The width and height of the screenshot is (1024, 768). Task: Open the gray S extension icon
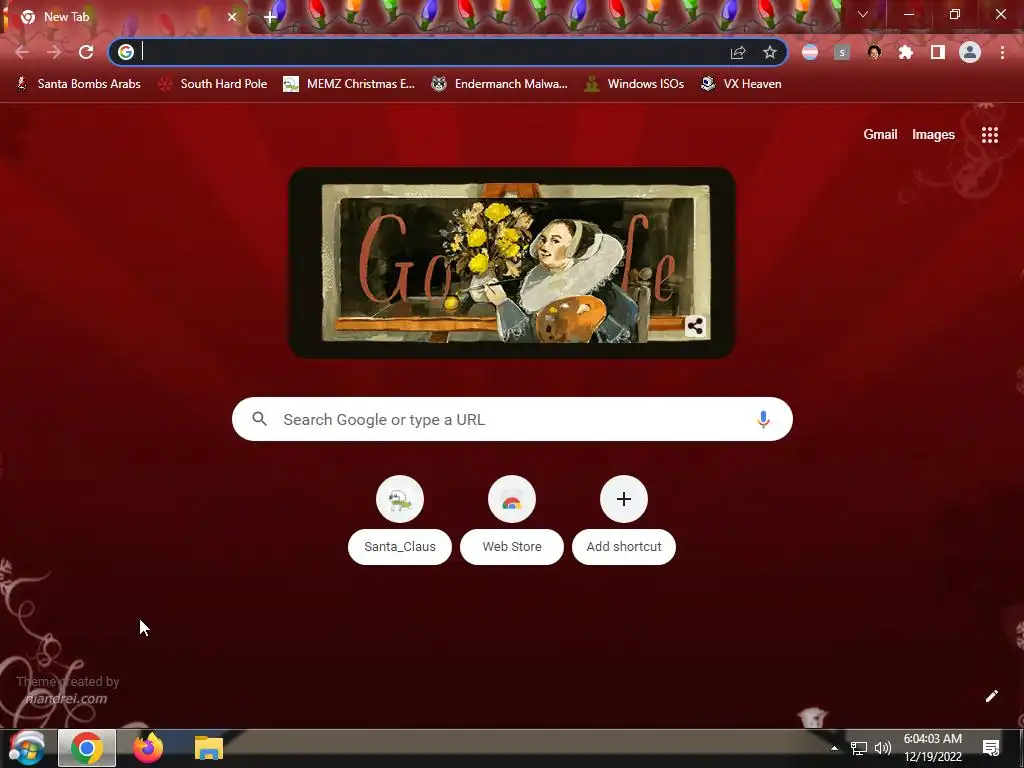point(842,52)
